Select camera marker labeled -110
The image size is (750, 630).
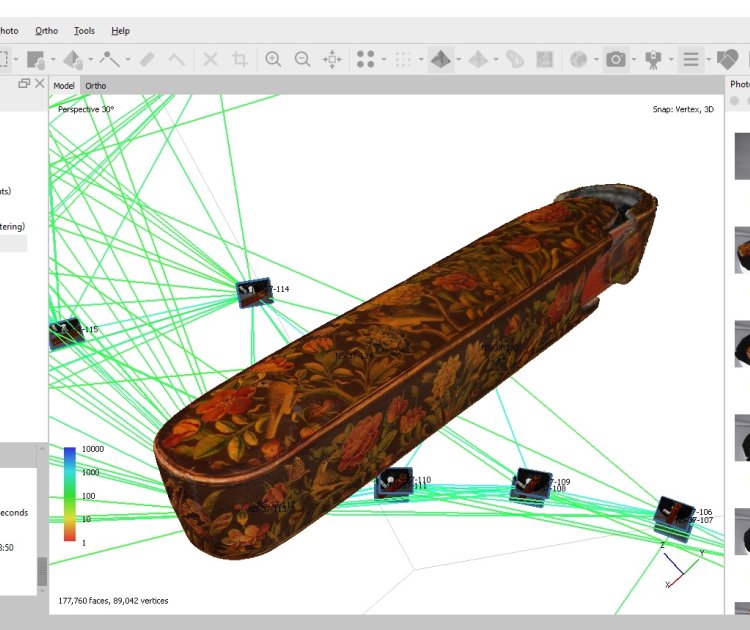(394, 483)
